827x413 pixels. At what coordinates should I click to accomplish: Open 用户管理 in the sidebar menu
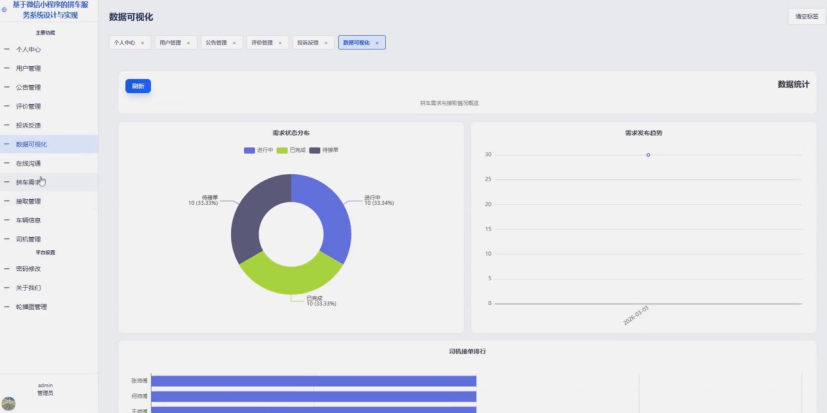coord(49,69)
